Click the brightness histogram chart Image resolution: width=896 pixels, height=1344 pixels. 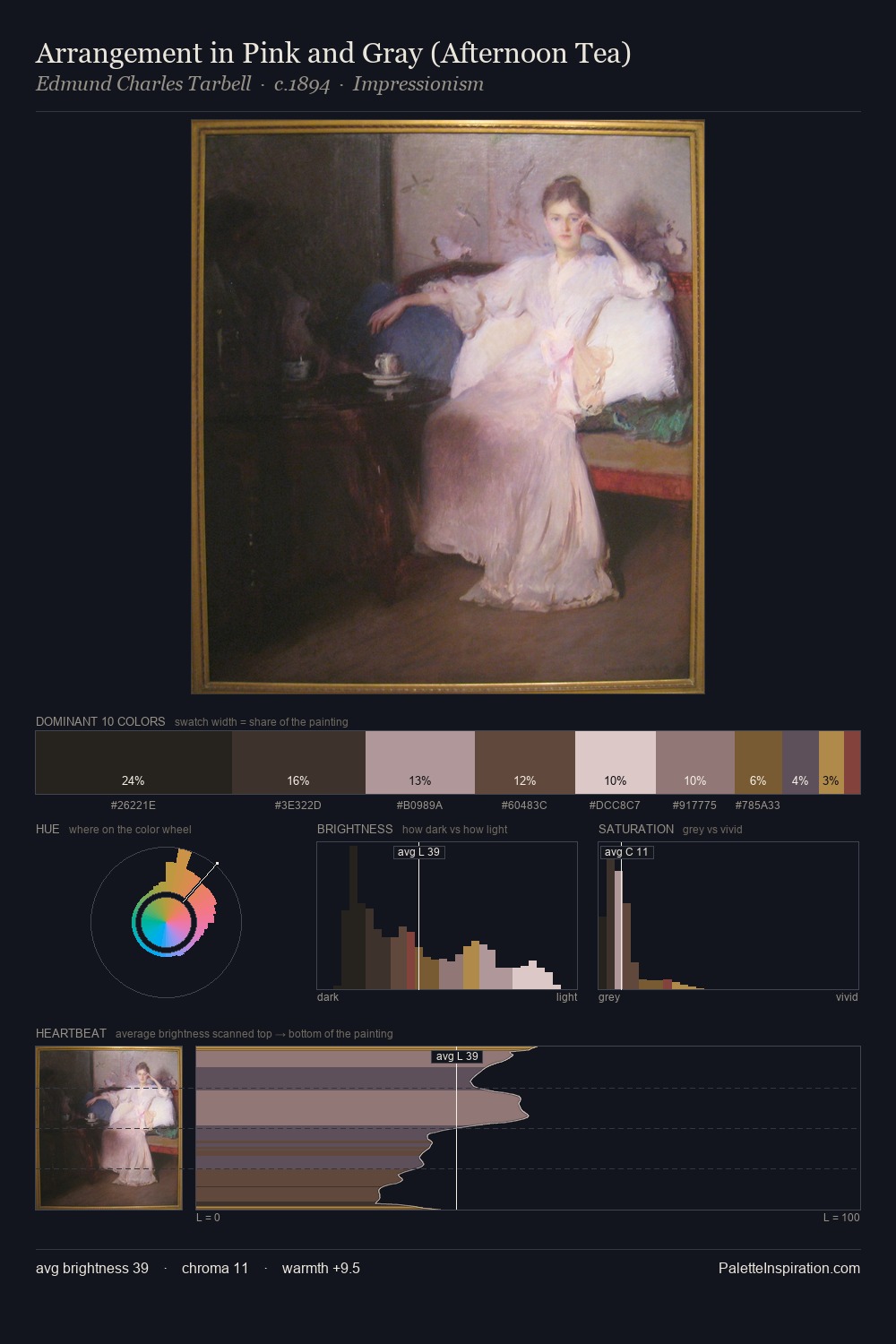[x=447, y=916]
